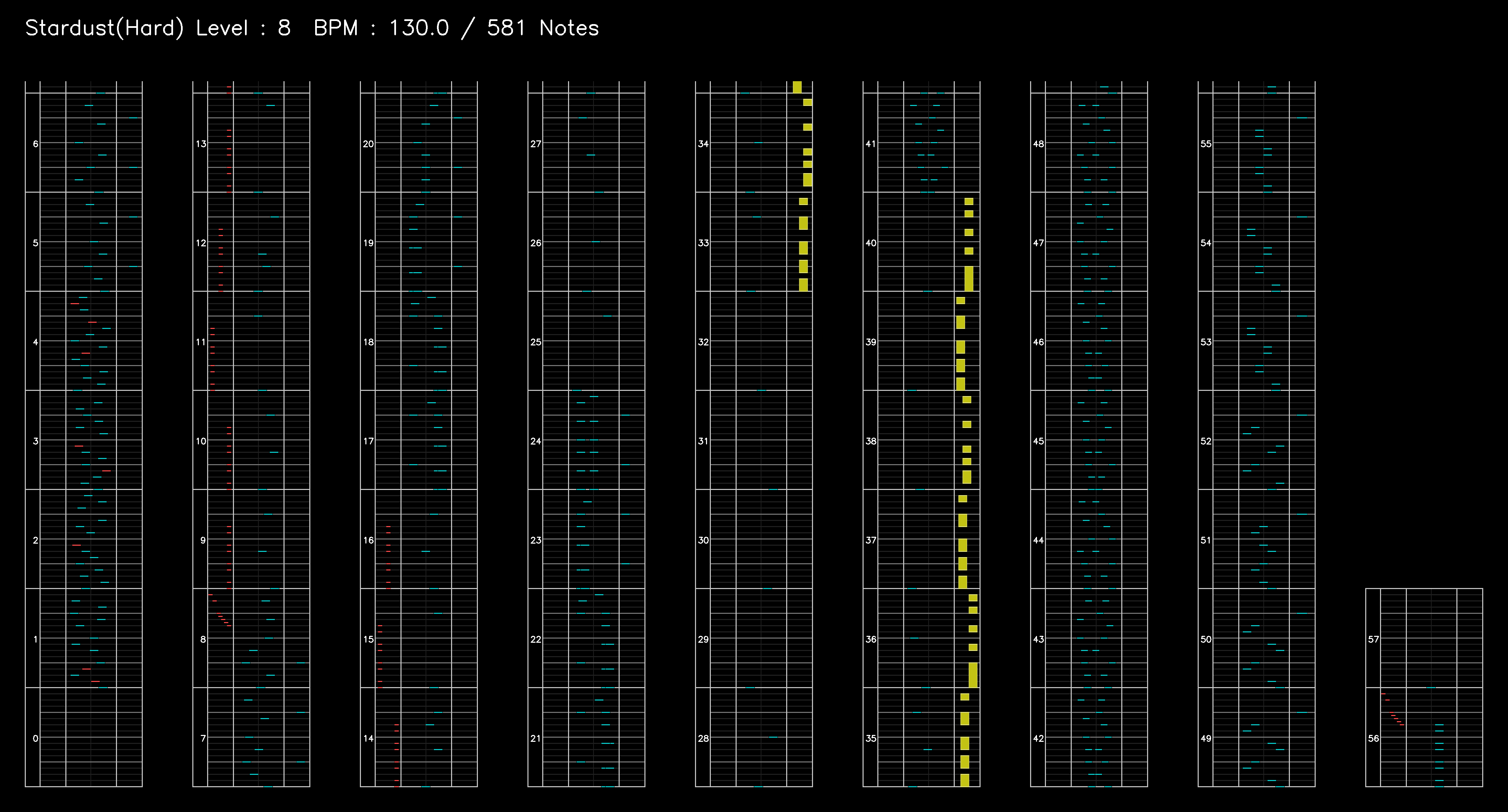Viewport: 1508px width, 812px height.
Task: Select measure number 23 label
Action: coord(536,540)
